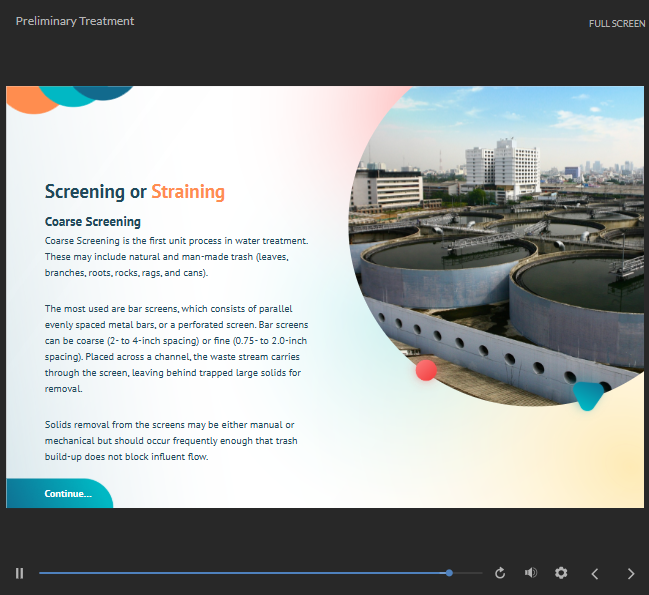Click the teal hotspot marker on photo
649x595 pixels.
588,396
